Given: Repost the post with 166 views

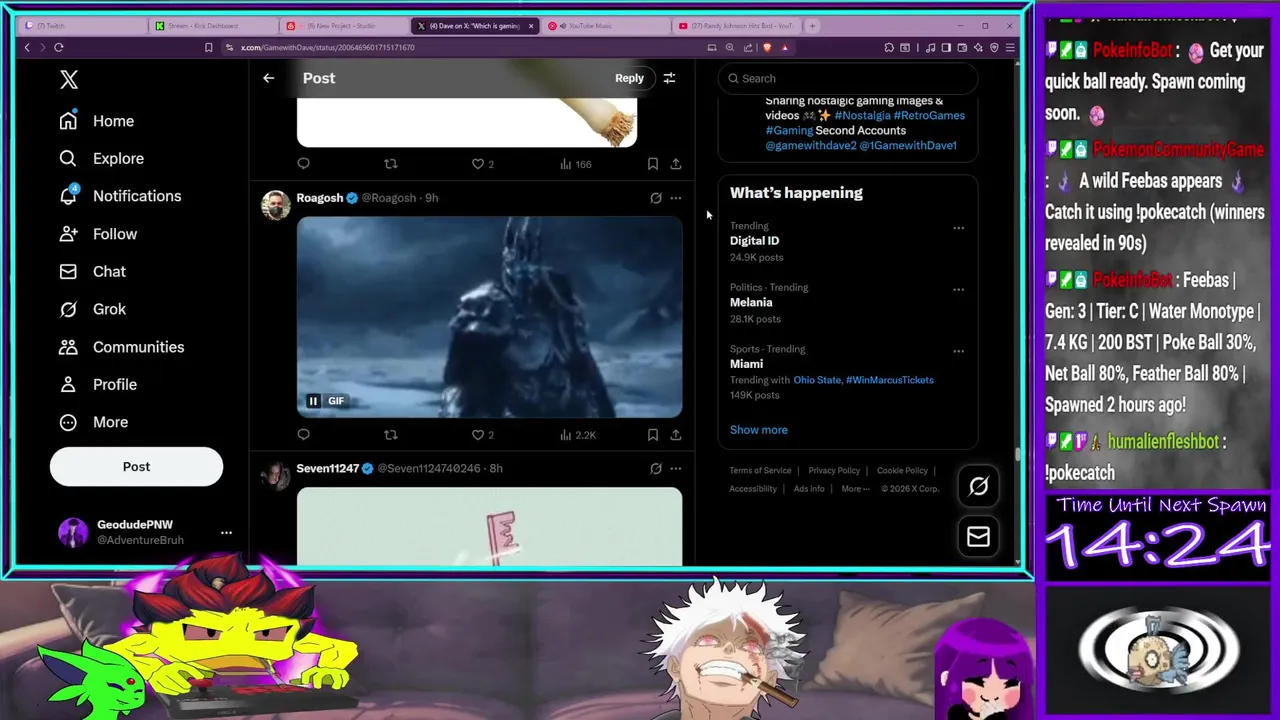Looking at the screenshot, I should pyautogui.click(x=391, y=164).
